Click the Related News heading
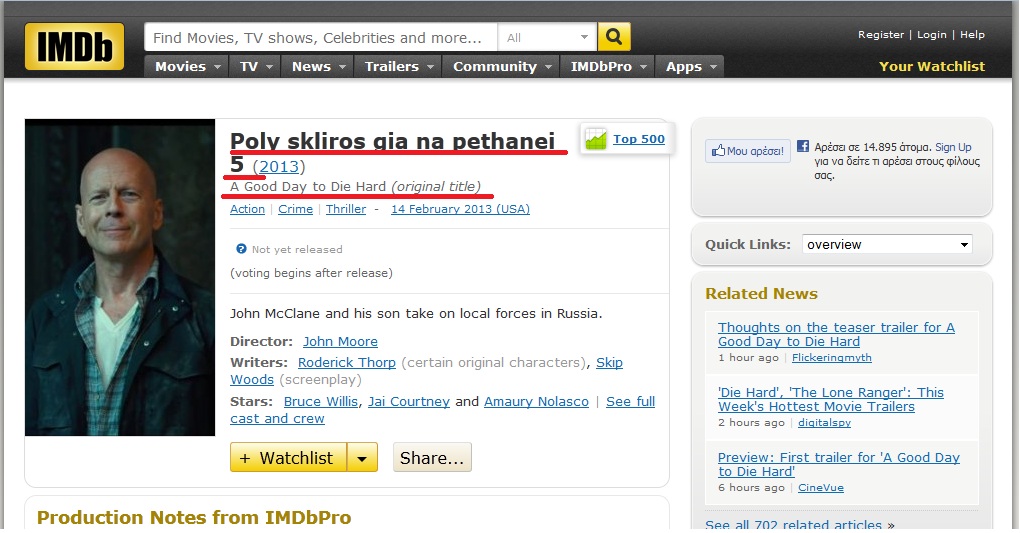This screenshot has width=1020, height=533. point(761,294)
